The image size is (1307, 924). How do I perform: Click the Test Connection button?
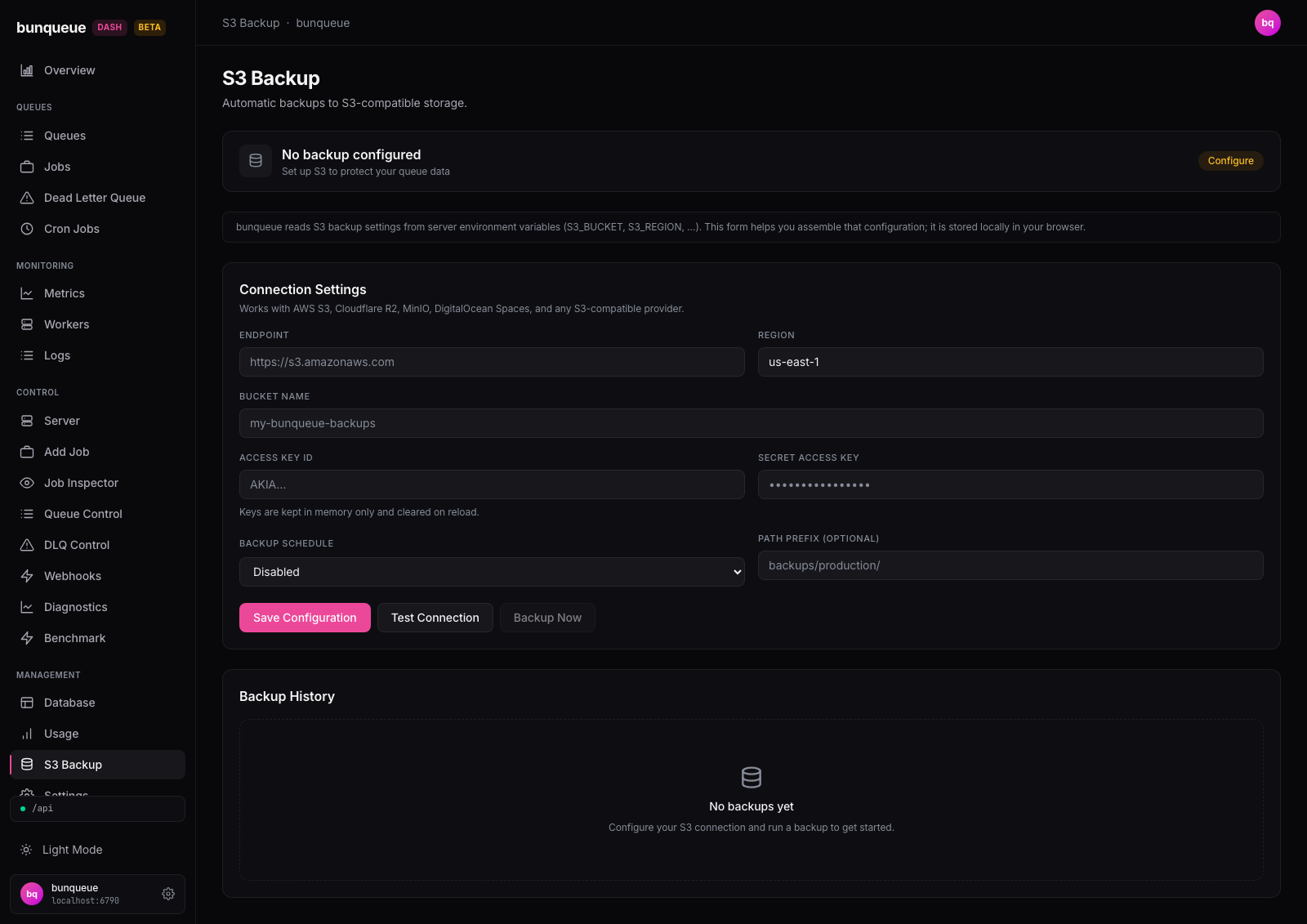[435, 618]
